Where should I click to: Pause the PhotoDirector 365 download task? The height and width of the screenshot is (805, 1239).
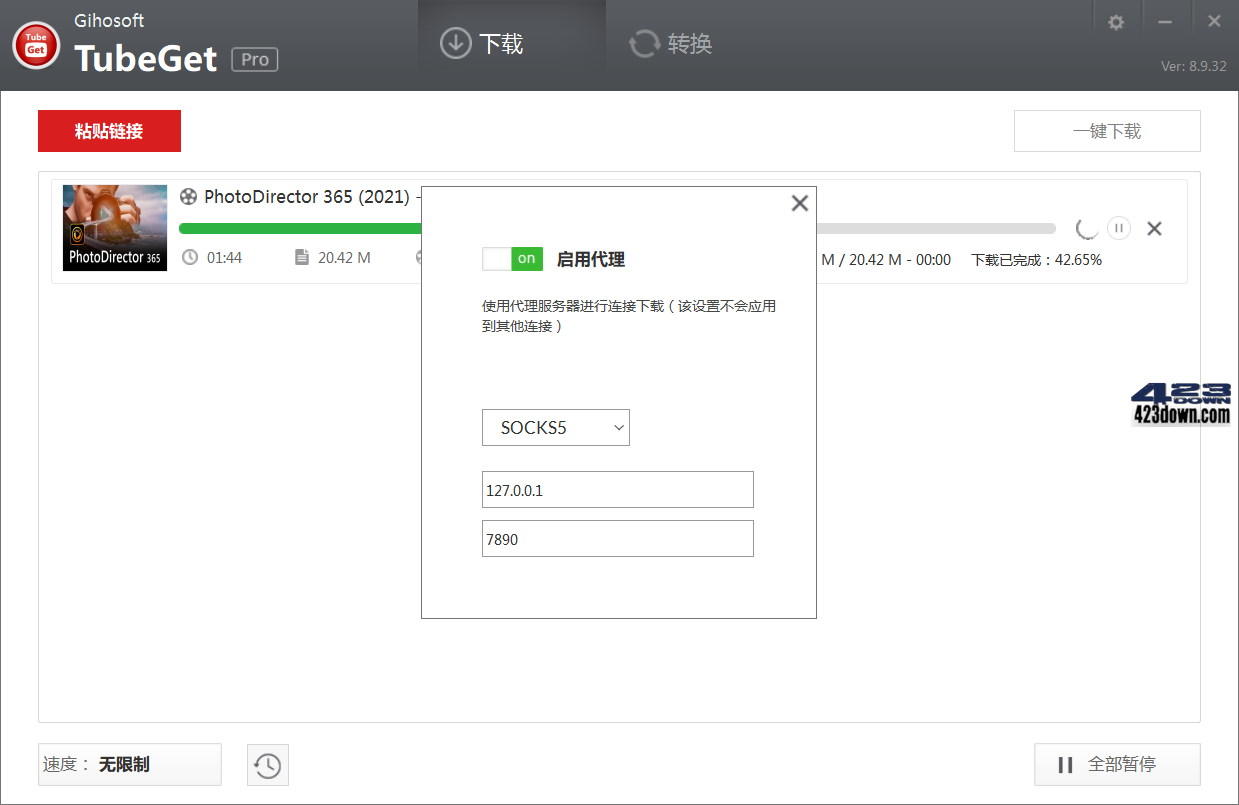click(1118, 228)
